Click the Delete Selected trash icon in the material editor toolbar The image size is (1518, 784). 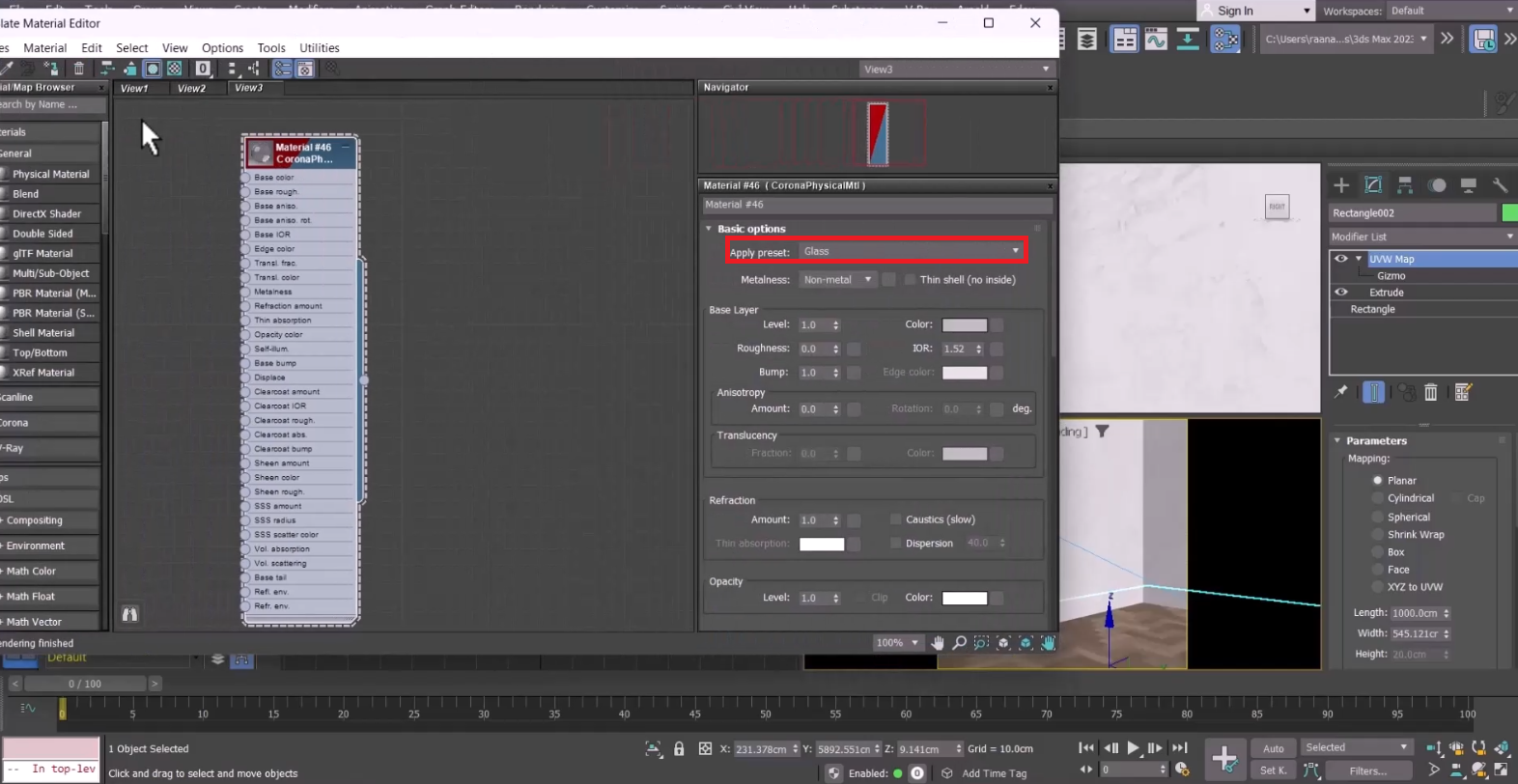(79, 69)
